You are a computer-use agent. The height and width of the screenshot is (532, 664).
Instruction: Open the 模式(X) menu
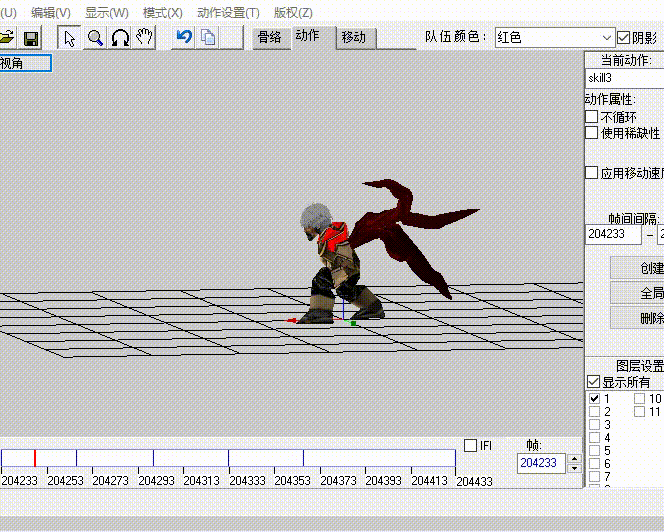[x=163, y=13]
